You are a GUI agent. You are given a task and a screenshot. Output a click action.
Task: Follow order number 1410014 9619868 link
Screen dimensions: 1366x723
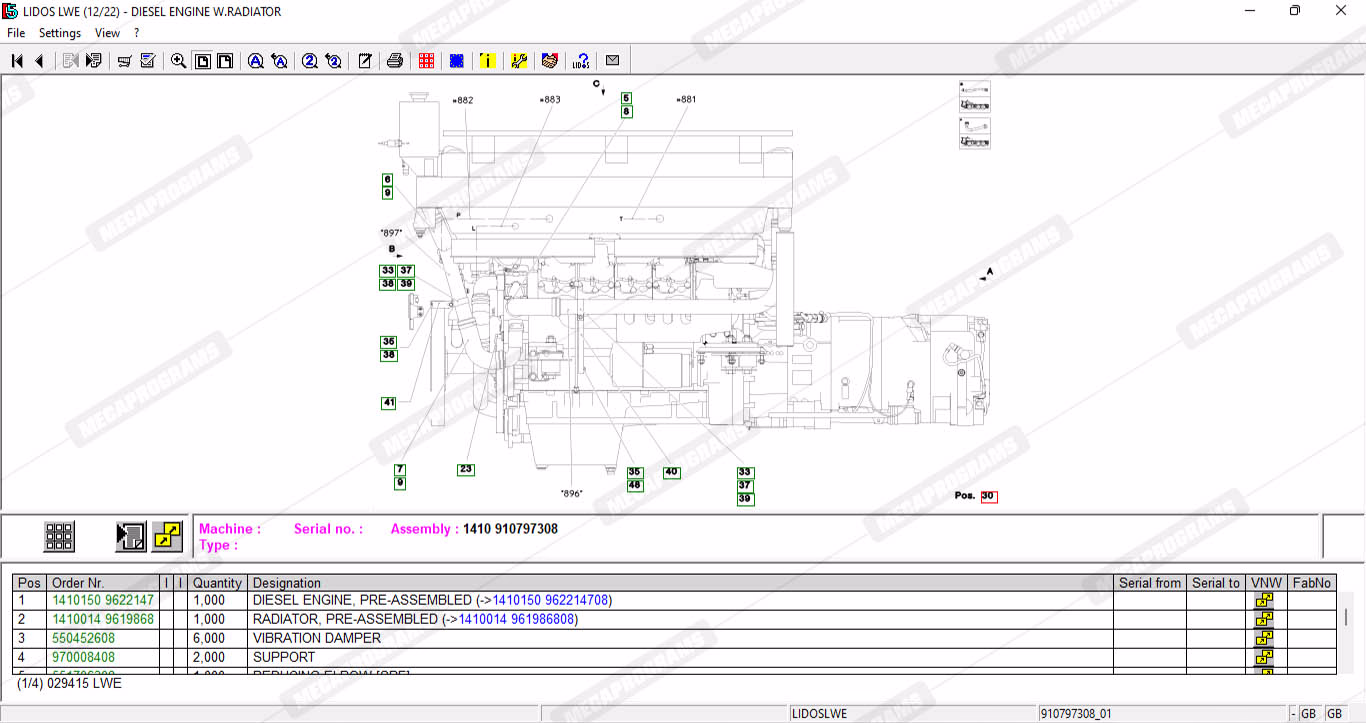[103, 619]
